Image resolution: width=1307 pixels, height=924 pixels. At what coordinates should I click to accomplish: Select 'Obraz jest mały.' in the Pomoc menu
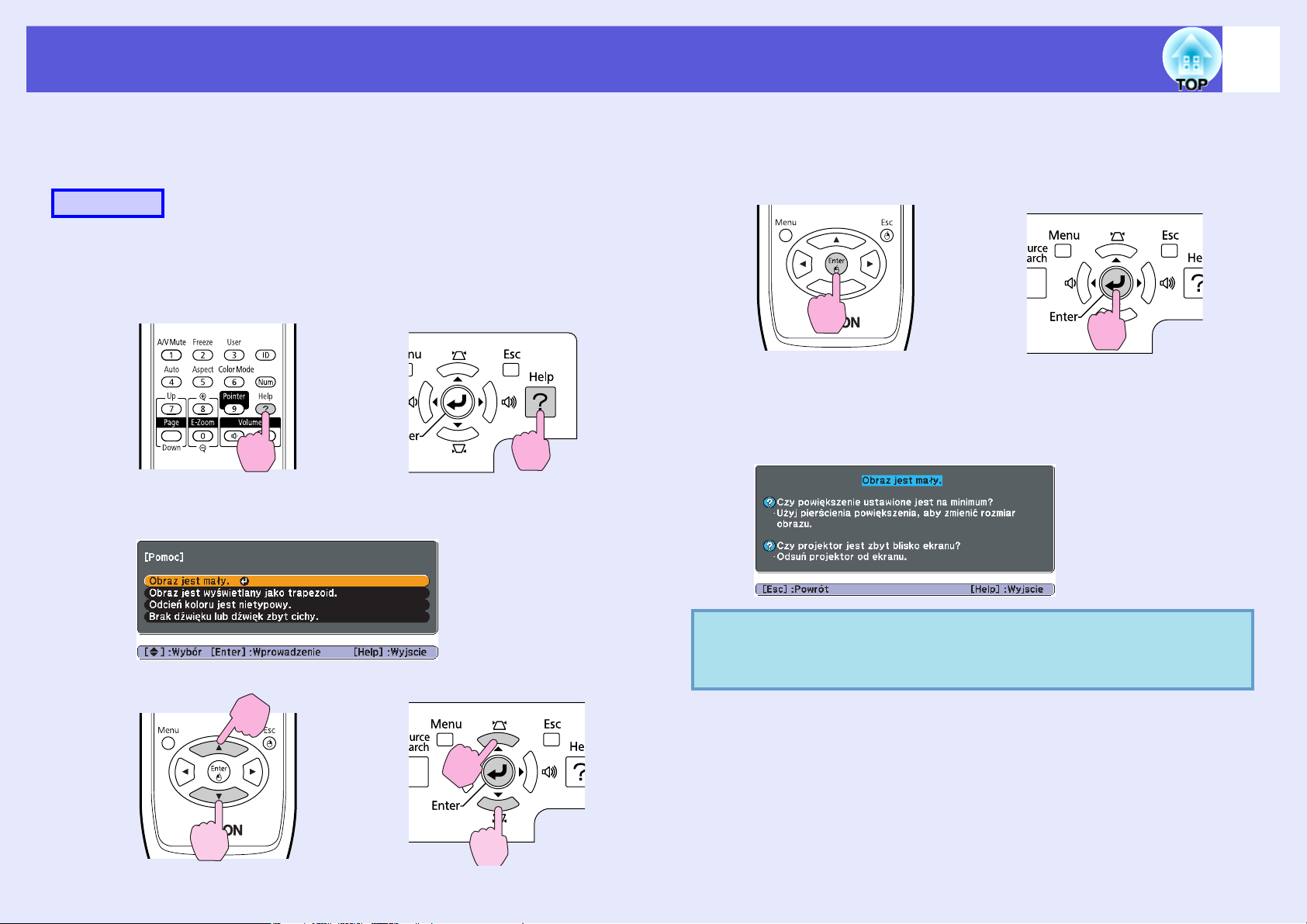286,581
